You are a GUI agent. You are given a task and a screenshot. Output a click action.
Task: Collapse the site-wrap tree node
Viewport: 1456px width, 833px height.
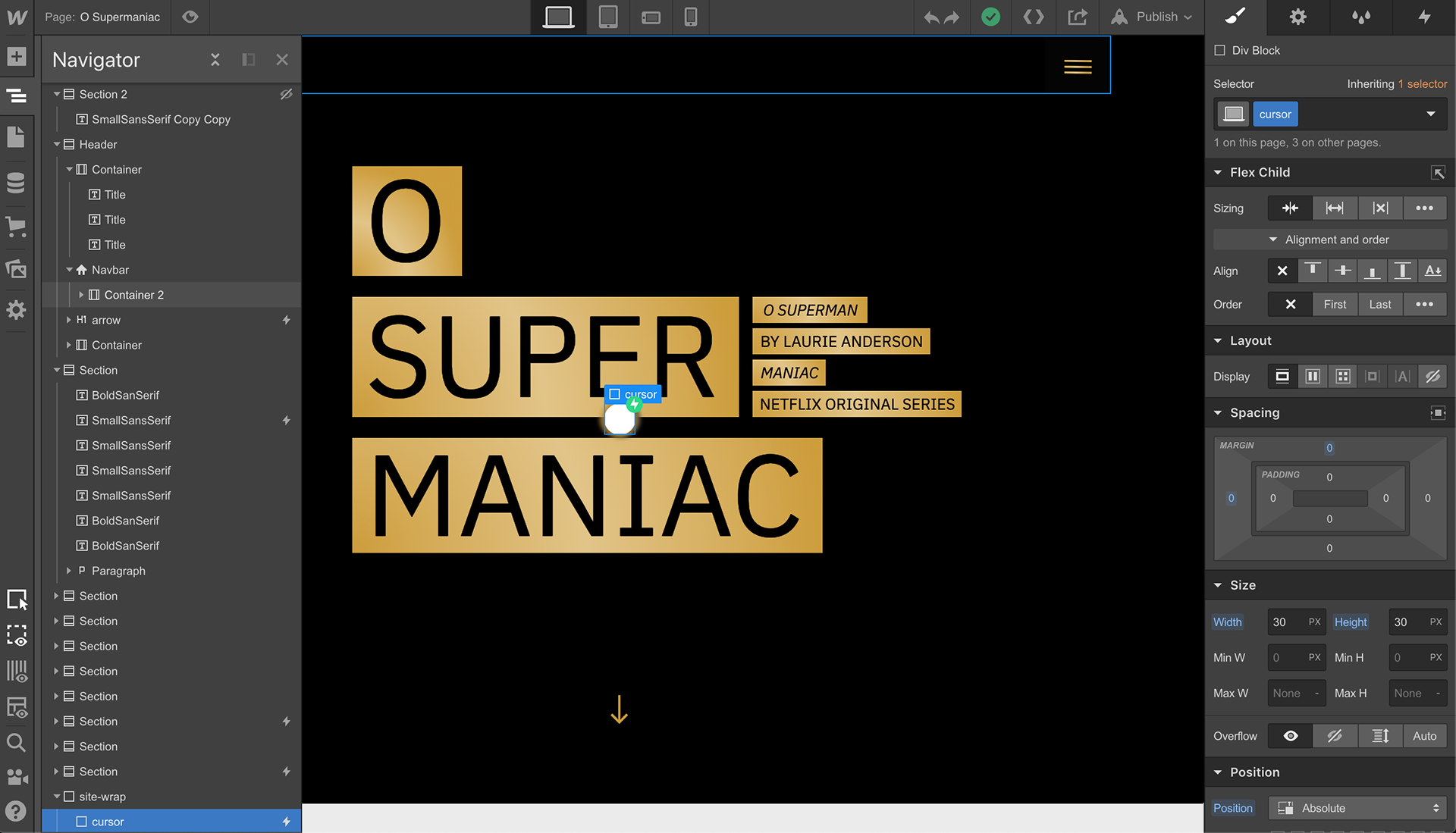[56, 797]
